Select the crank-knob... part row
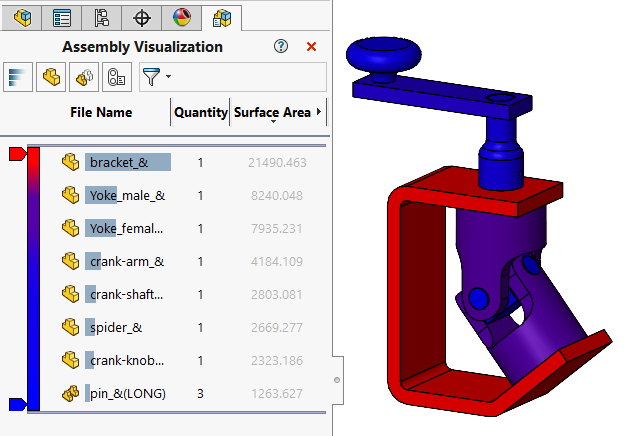633x436 pixels. click(186, 361)
